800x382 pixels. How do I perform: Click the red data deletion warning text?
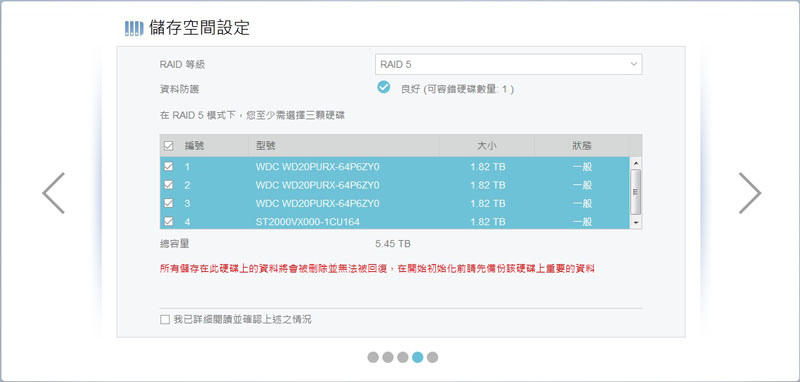coord(378,268)
